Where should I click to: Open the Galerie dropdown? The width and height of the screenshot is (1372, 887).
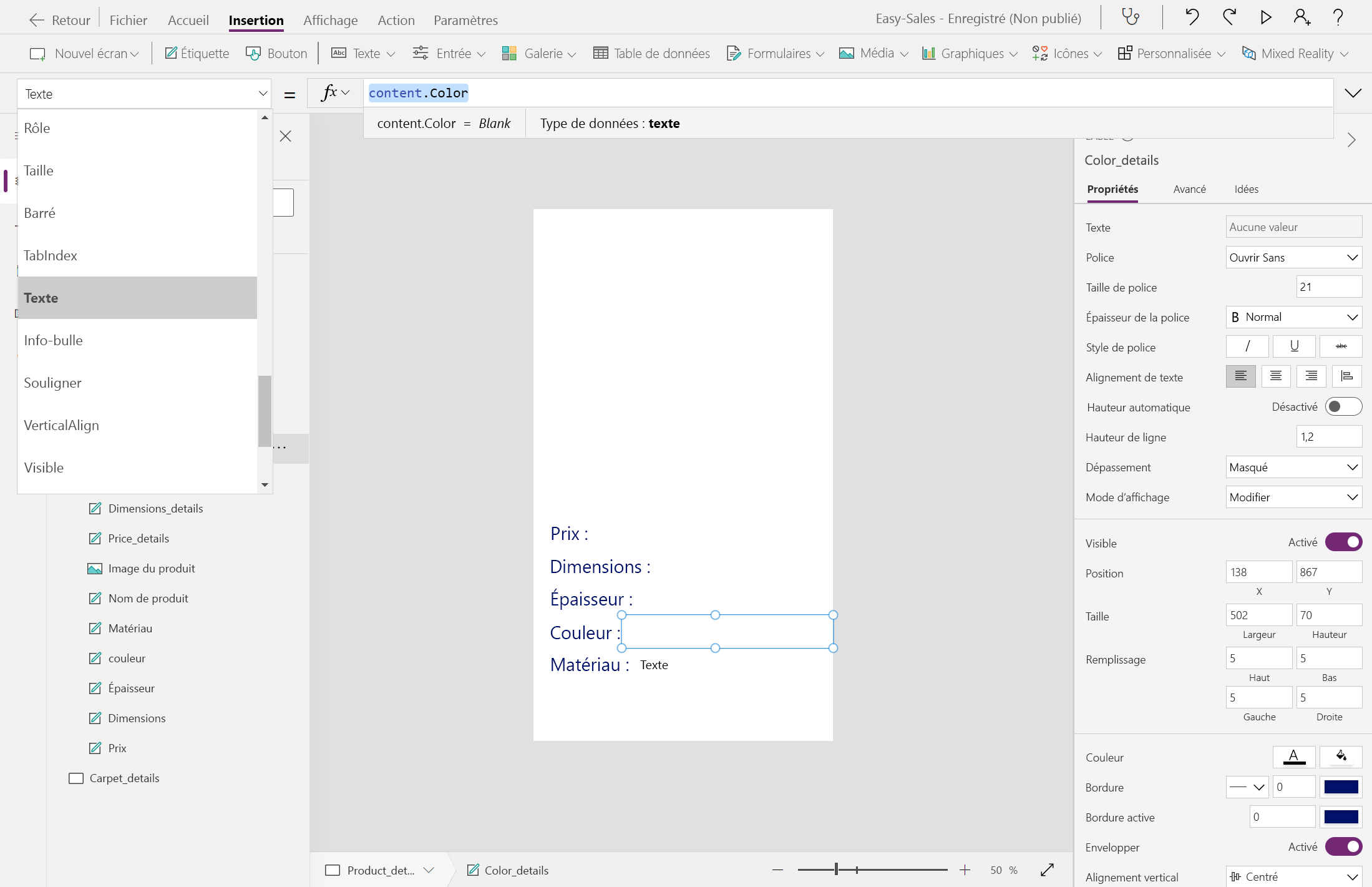click(539, 54)
